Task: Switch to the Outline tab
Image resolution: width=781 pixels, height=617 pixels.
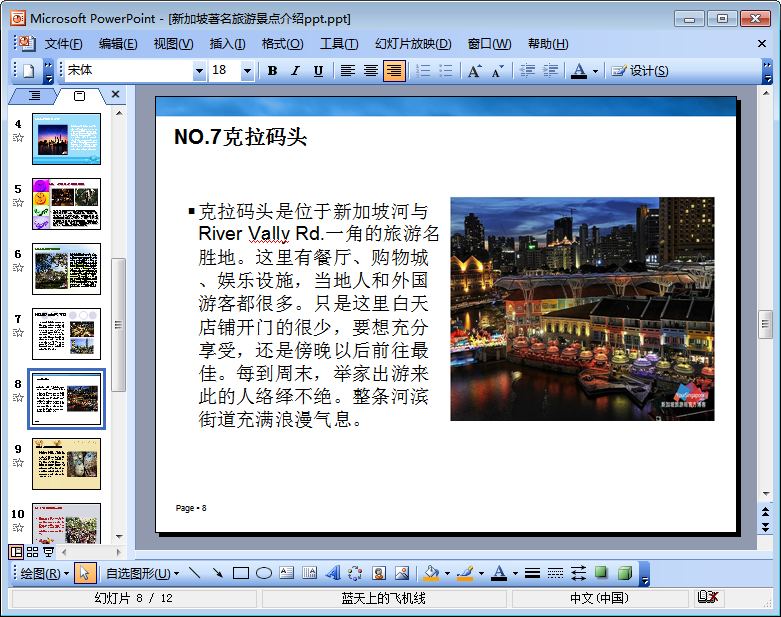Action: pos(34,96)
